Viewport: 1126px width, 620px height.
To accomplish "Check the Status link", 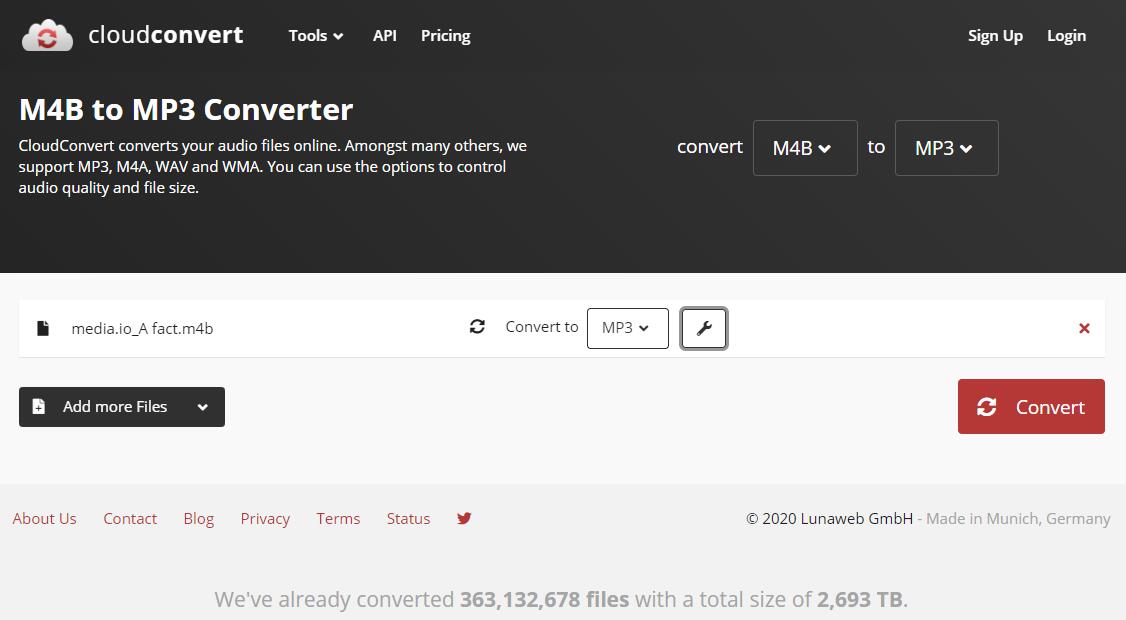I will point(409,519).
